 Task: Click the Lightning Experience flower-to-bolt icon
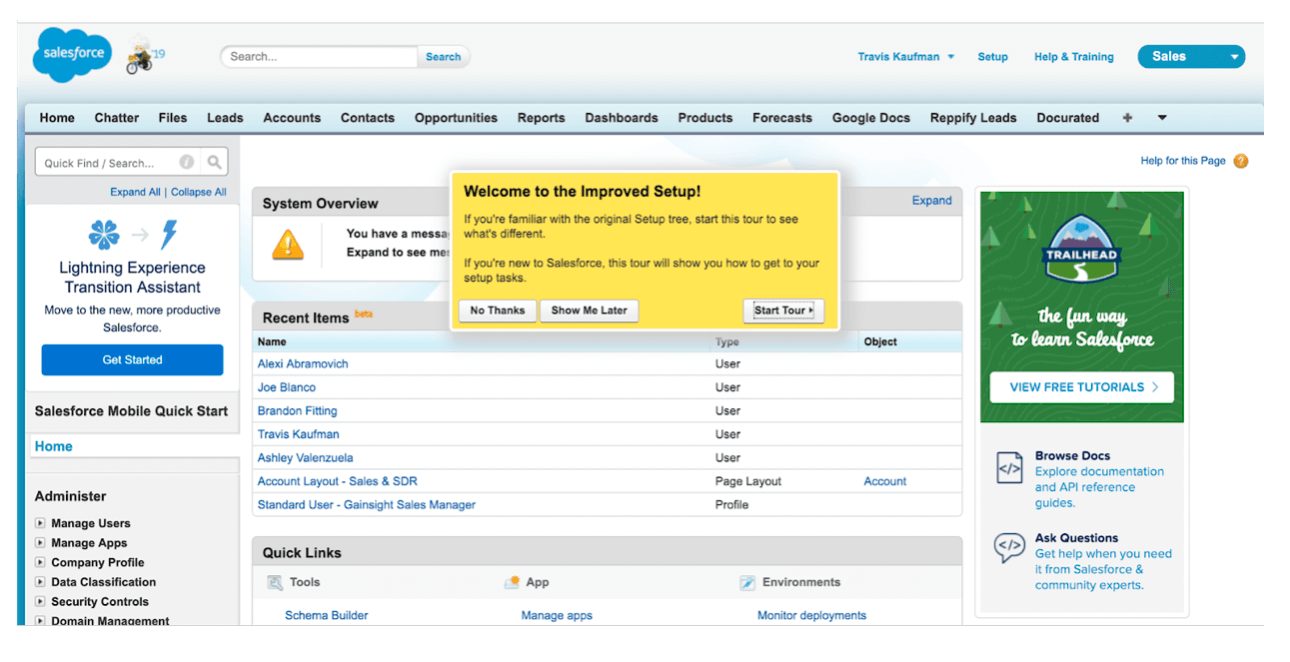pos(133,235)
